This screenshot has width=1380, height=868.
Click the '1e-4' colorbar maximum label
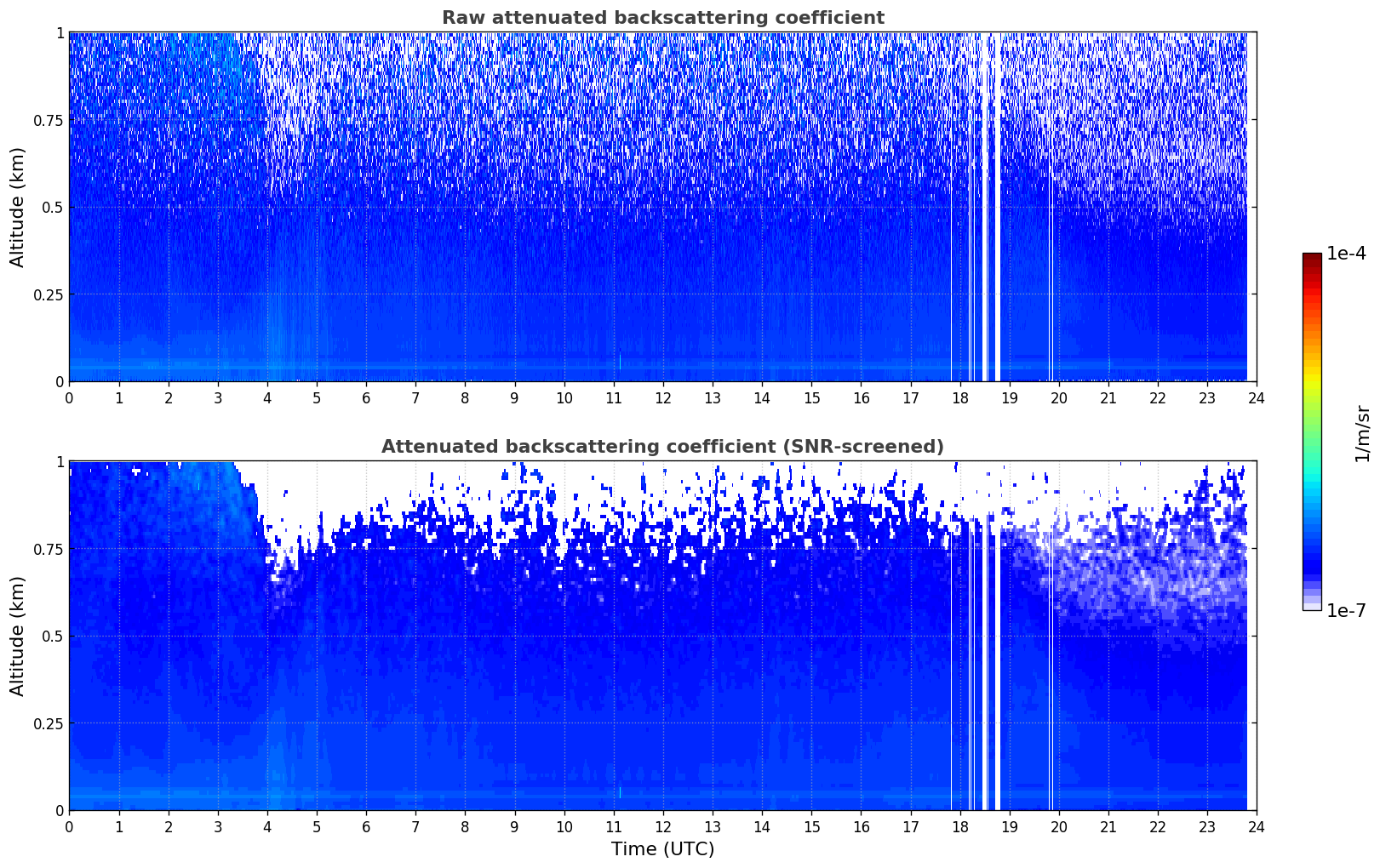pyautogui.click(x=1346, y=254)
